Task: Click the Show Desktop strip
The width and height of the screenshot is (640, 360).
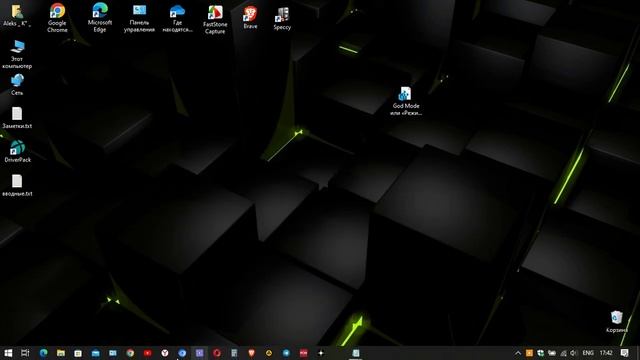Action: [x=638, y=353]
